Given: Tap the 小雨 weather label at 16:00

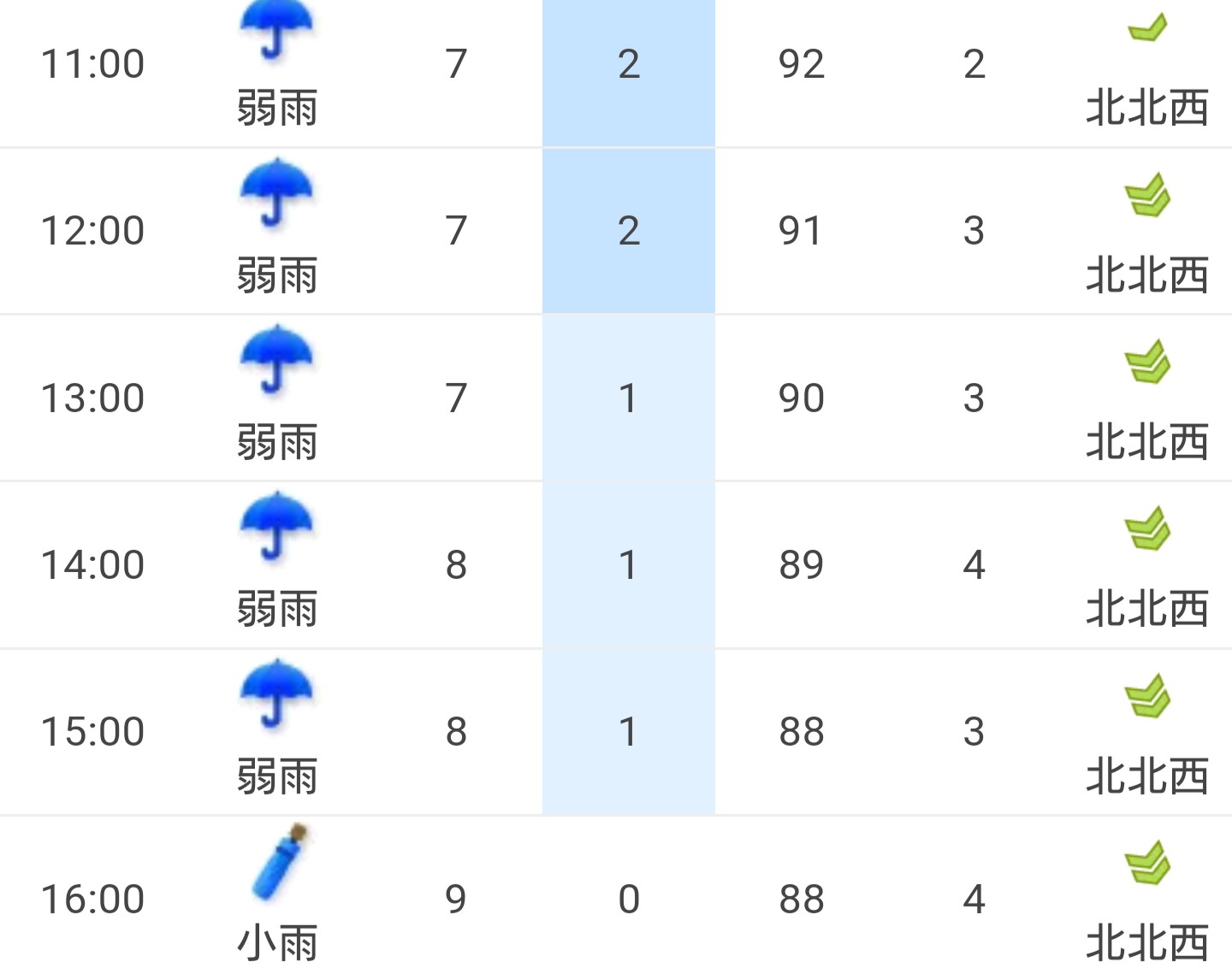Looking at the screenshot, I should 277,943.
